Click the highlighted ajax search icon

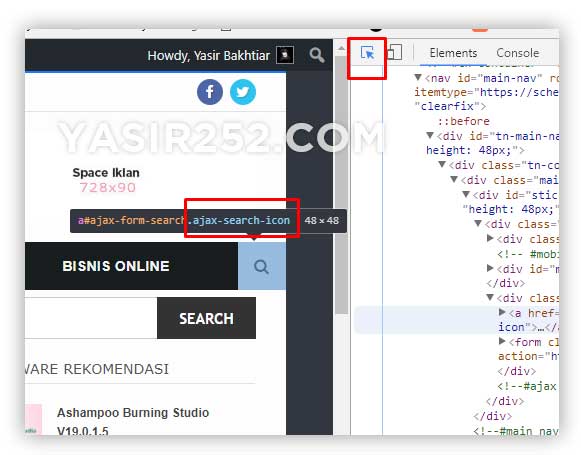coord(262,266)
